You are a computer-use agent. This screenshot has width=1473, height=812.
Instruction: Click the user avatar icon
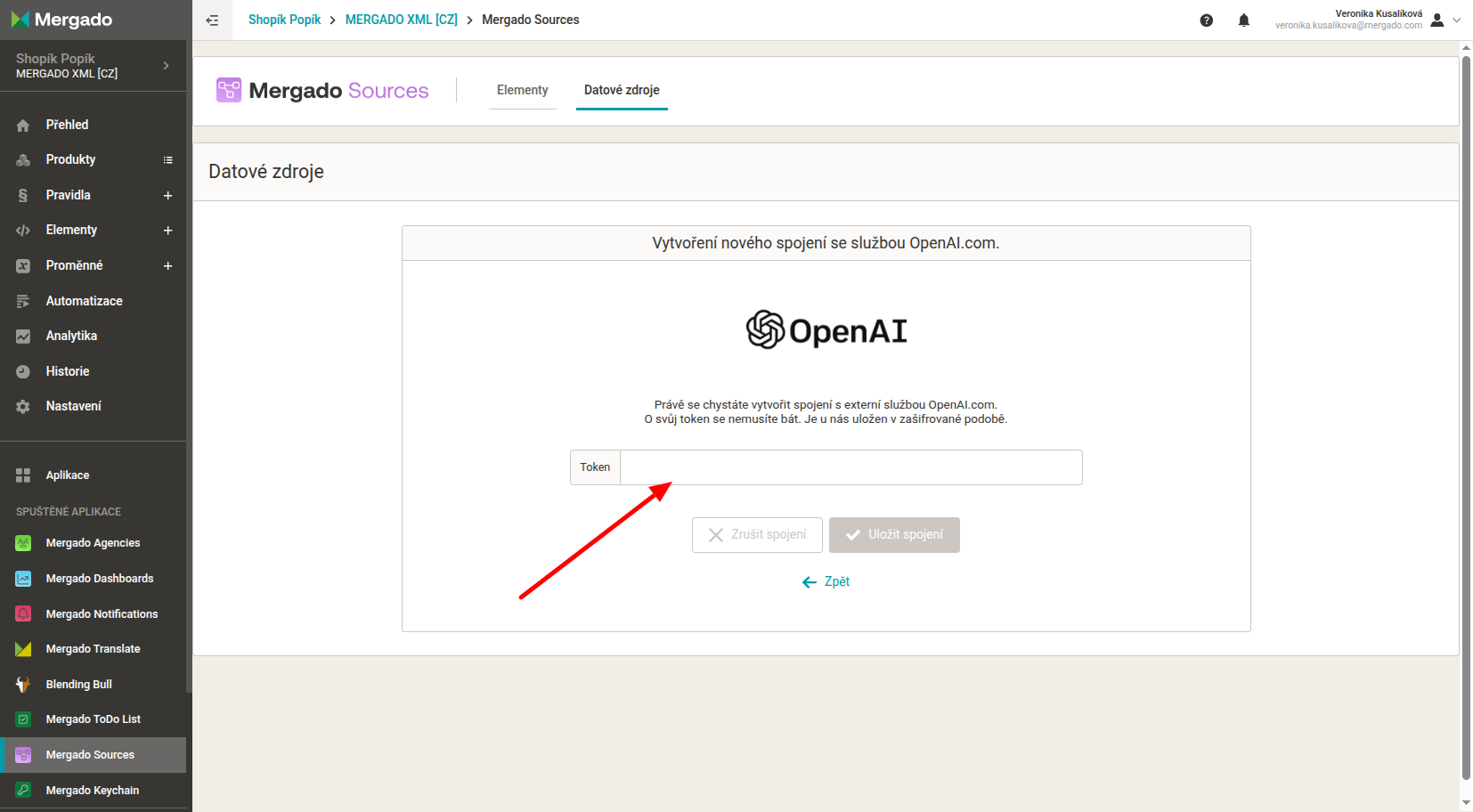pyautogui.click(x=1437, y=20)
